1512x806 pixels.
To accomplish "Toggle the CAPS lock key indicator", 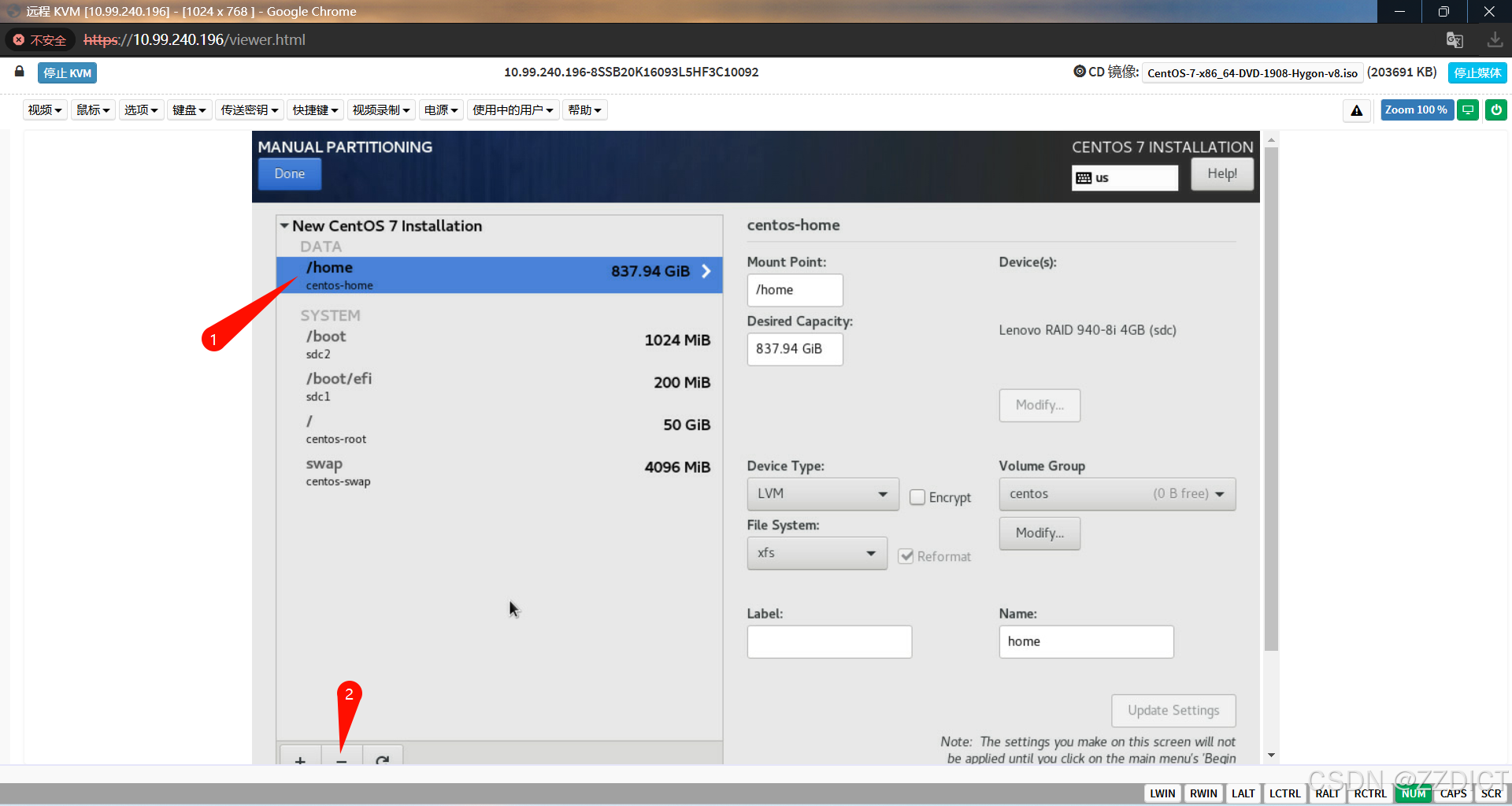I will [x=1452, y=793].
